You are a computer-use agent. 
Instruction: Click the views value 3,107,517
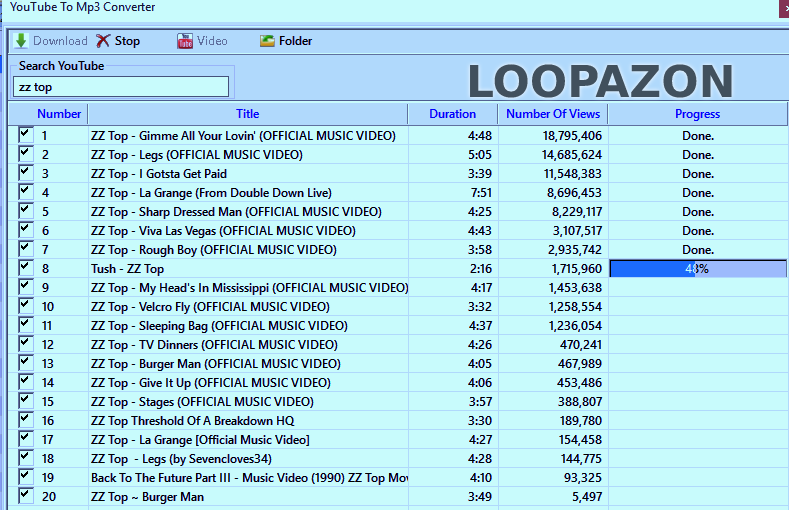[x=577, y=231]
